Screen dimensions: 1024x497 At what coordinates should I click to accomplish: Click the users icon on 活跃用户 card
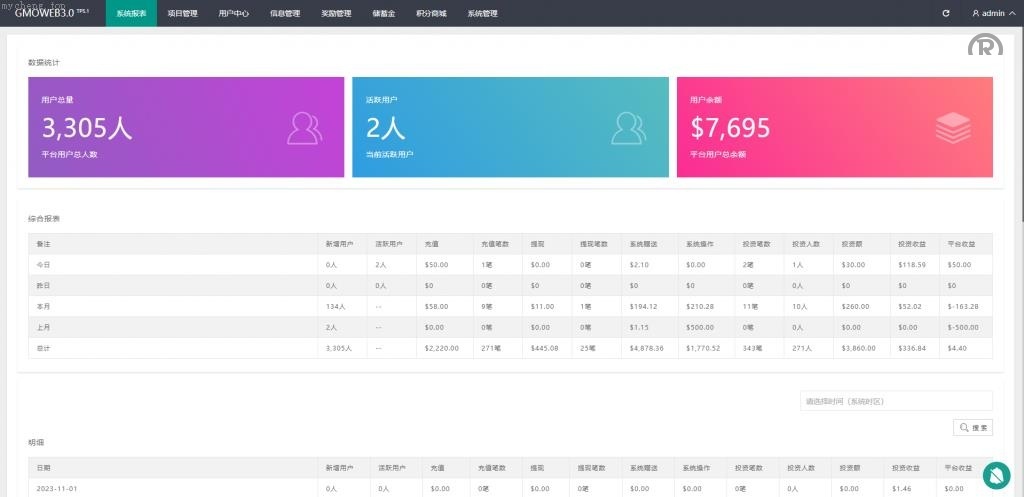(629, 128)
